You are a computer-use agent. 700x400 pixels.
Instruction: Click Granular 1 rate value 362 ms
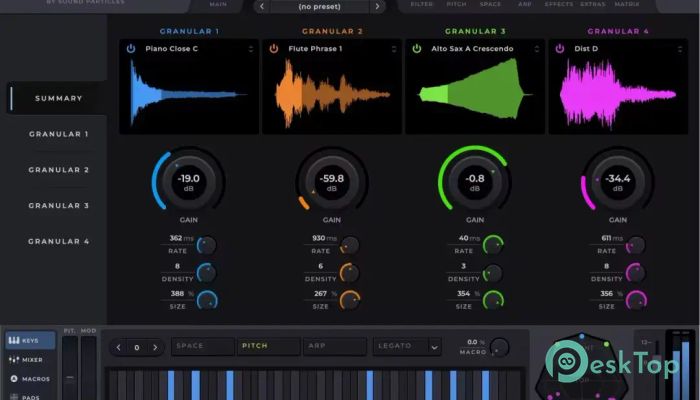point(182,238)
